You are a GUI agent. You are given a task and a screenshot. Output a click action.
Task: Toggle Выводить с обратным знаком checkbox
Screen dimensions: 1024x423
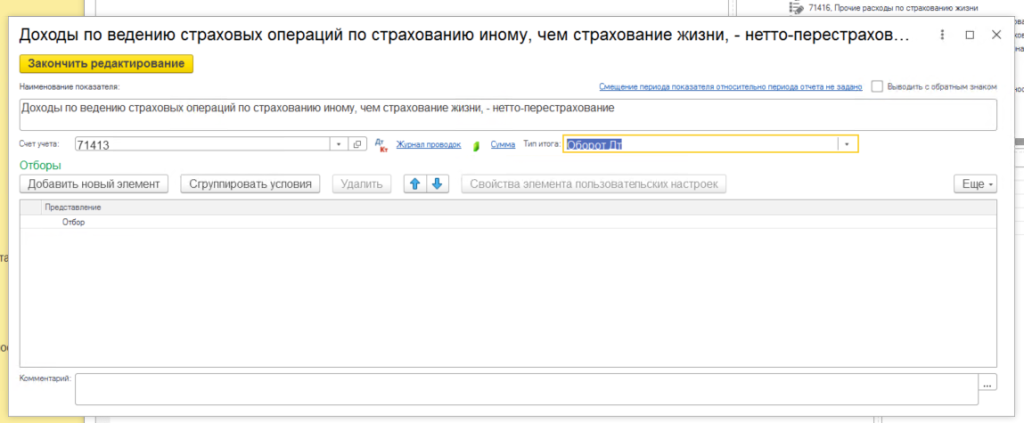(x=877, y=87)
